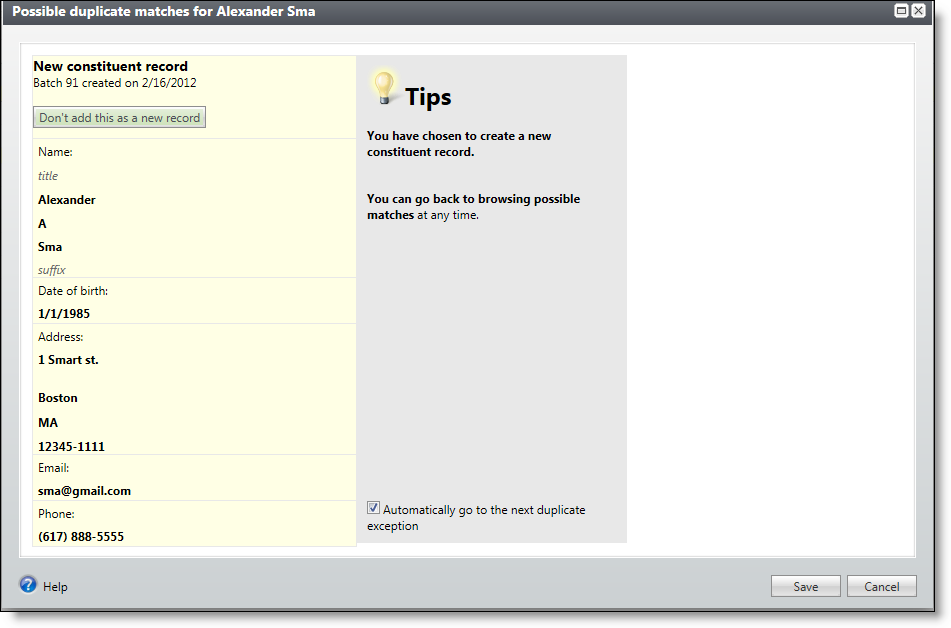Select the email sma@gmail.com
This screenshot has width=951, height=628.
tap(84, 491)
